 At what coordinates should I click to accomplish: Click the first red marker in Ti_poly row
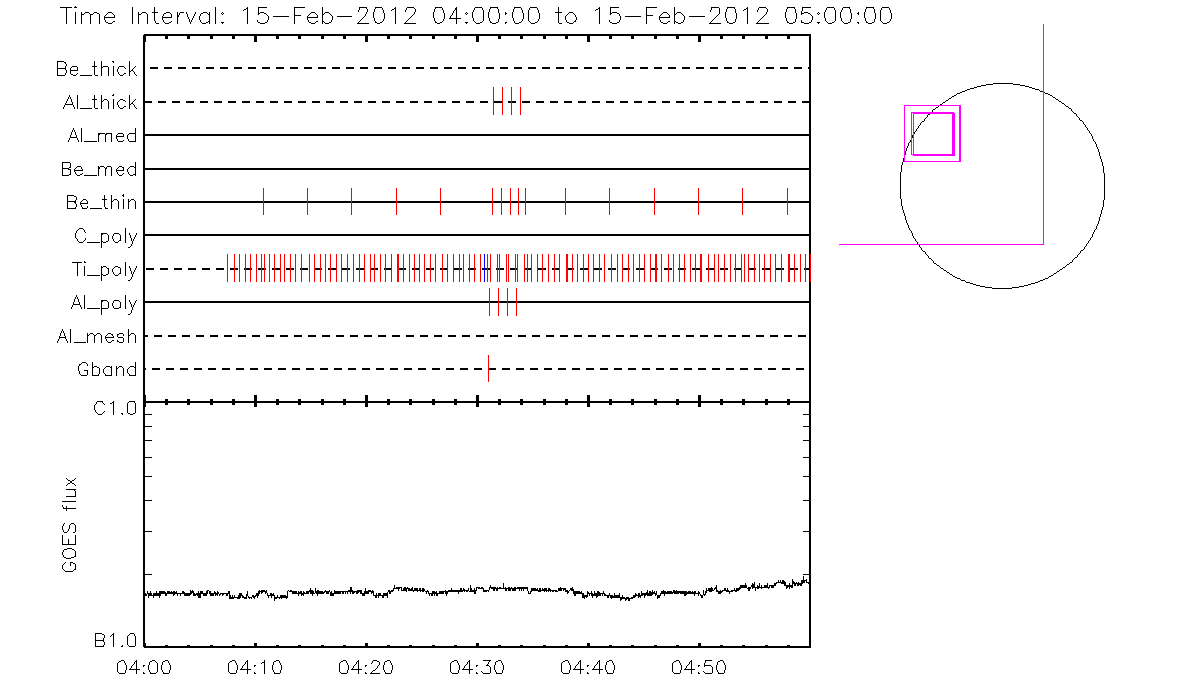tap(227, 268)
